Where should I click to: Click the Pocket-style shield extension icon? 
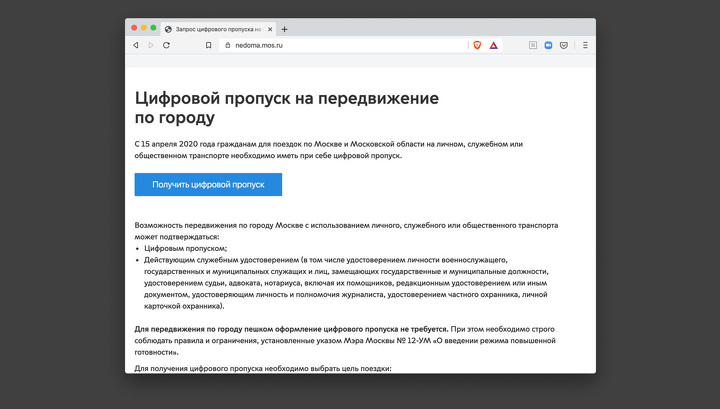tap(564, 45)
